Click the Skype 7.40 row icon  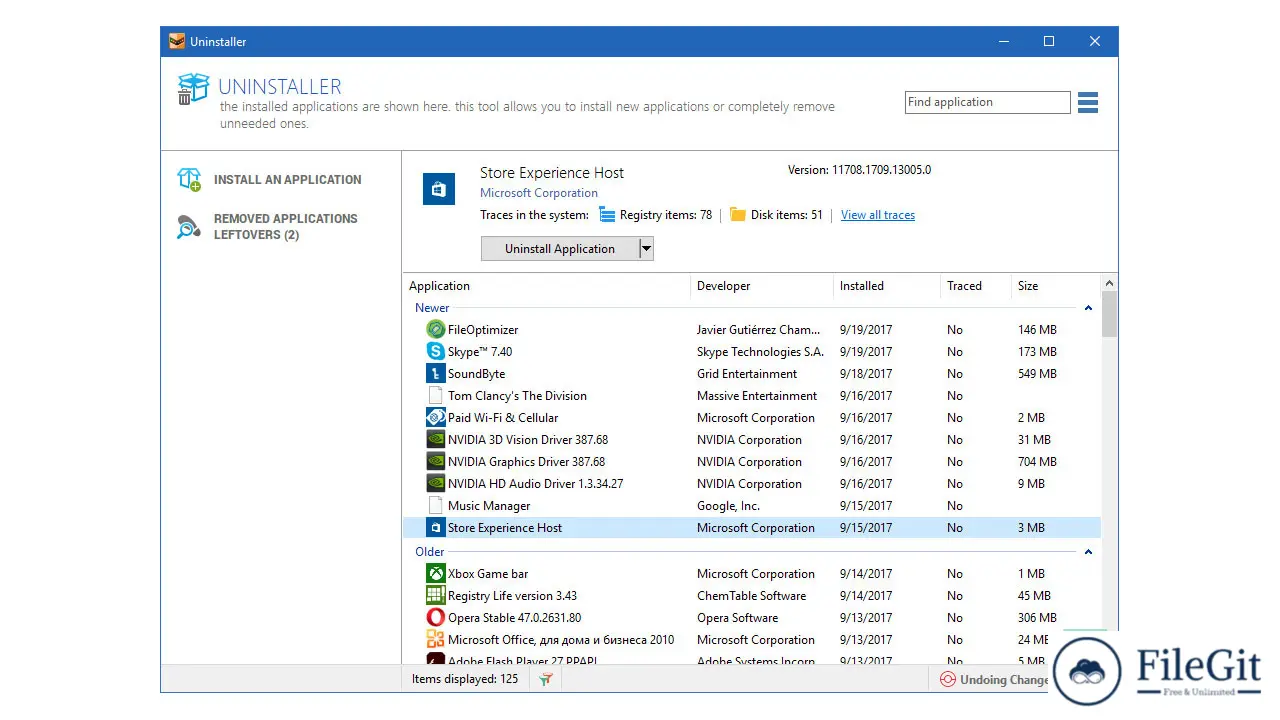435,352
